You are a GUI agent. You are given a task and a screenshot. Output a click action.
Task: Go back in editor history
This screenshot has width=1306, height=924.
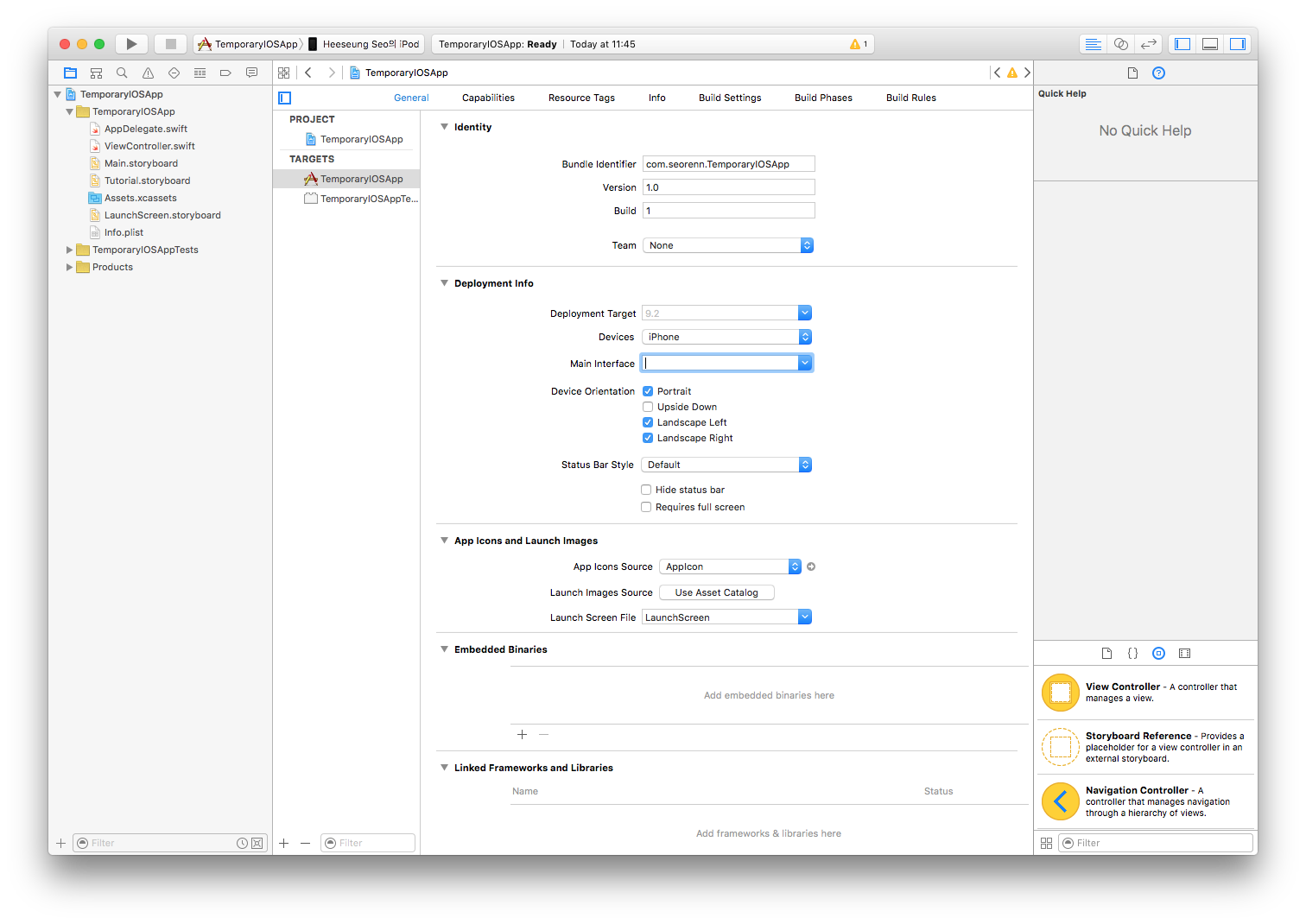coord(308,73)
